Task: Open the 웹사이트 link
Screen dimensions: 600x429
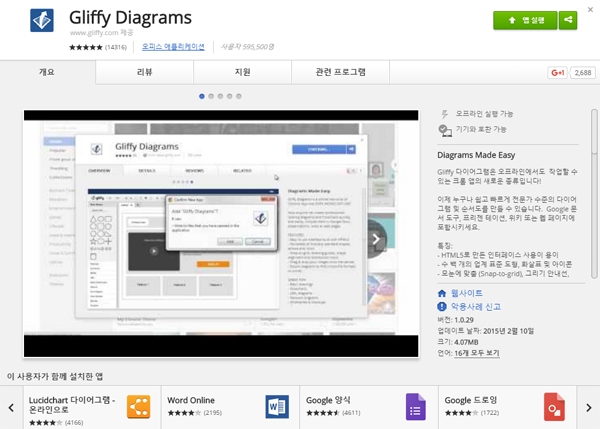Action: click(x=466, y=293)
